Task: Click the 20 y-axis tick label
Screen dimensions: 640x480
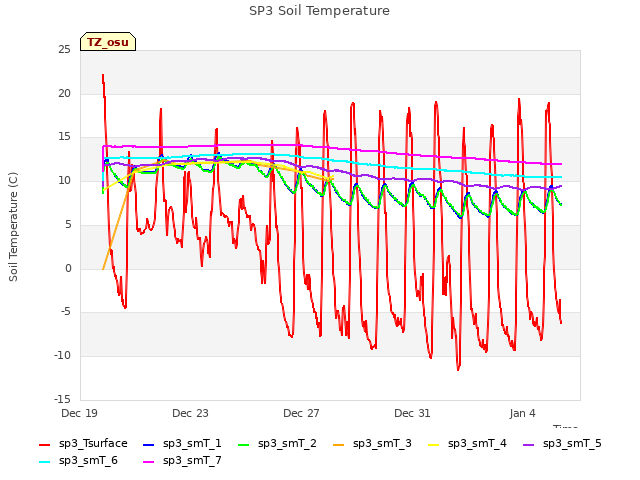Action: 64,93
